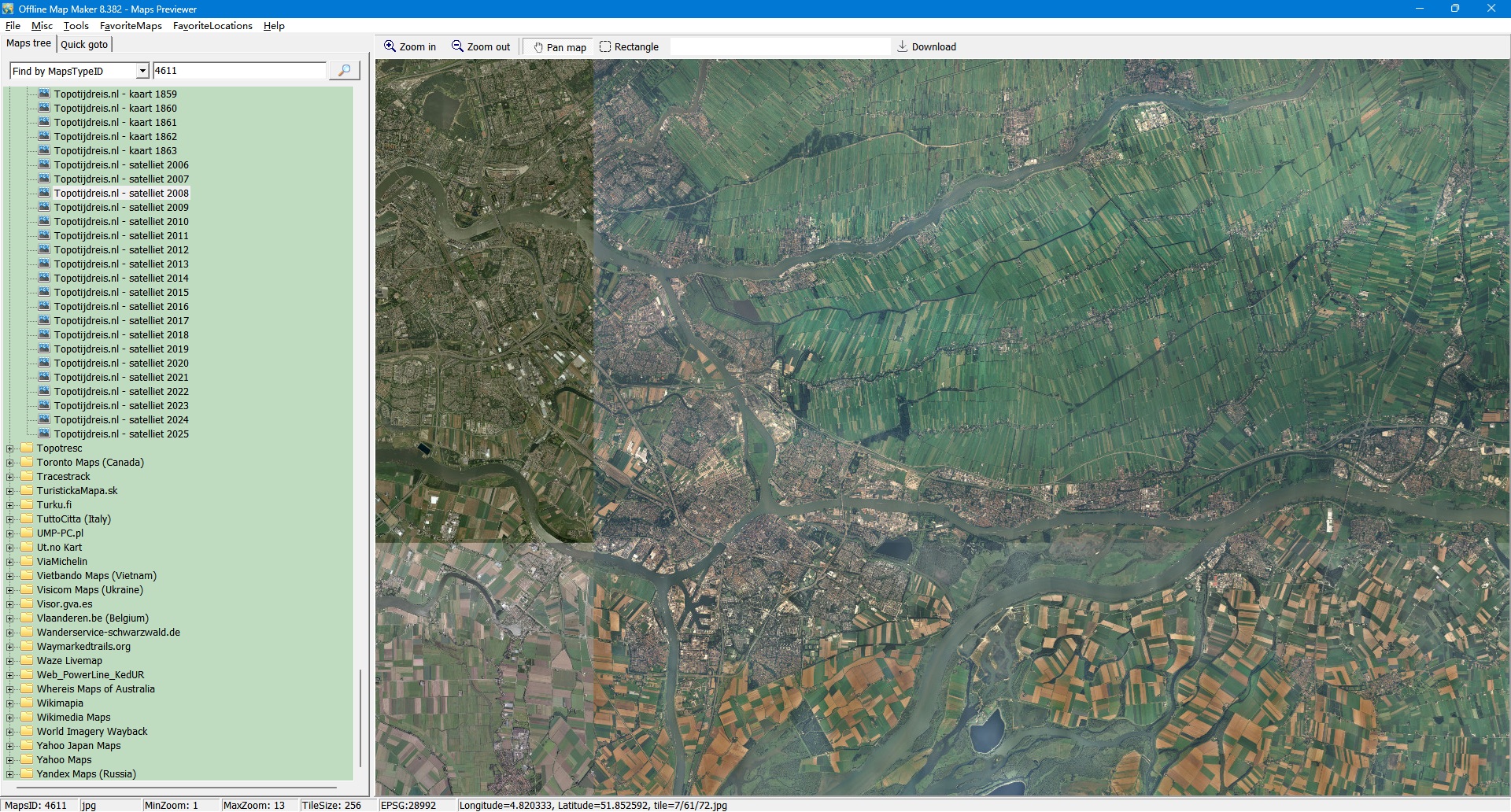Click the Zoom in magnifier tool
Image resolution: width=1511 pixels, height=812 pixels.
coord(409,47)
